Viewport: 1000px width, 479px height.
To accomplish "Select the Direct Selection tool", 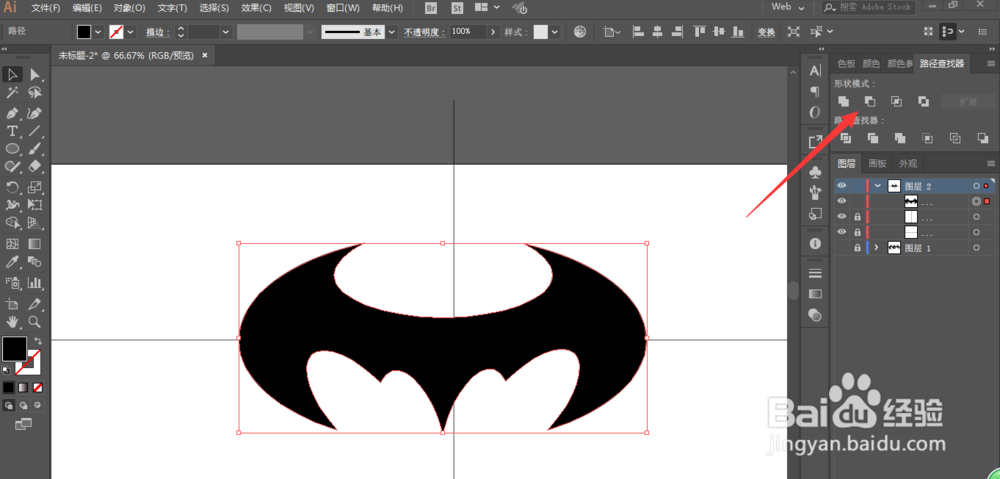I will (34, 75).
